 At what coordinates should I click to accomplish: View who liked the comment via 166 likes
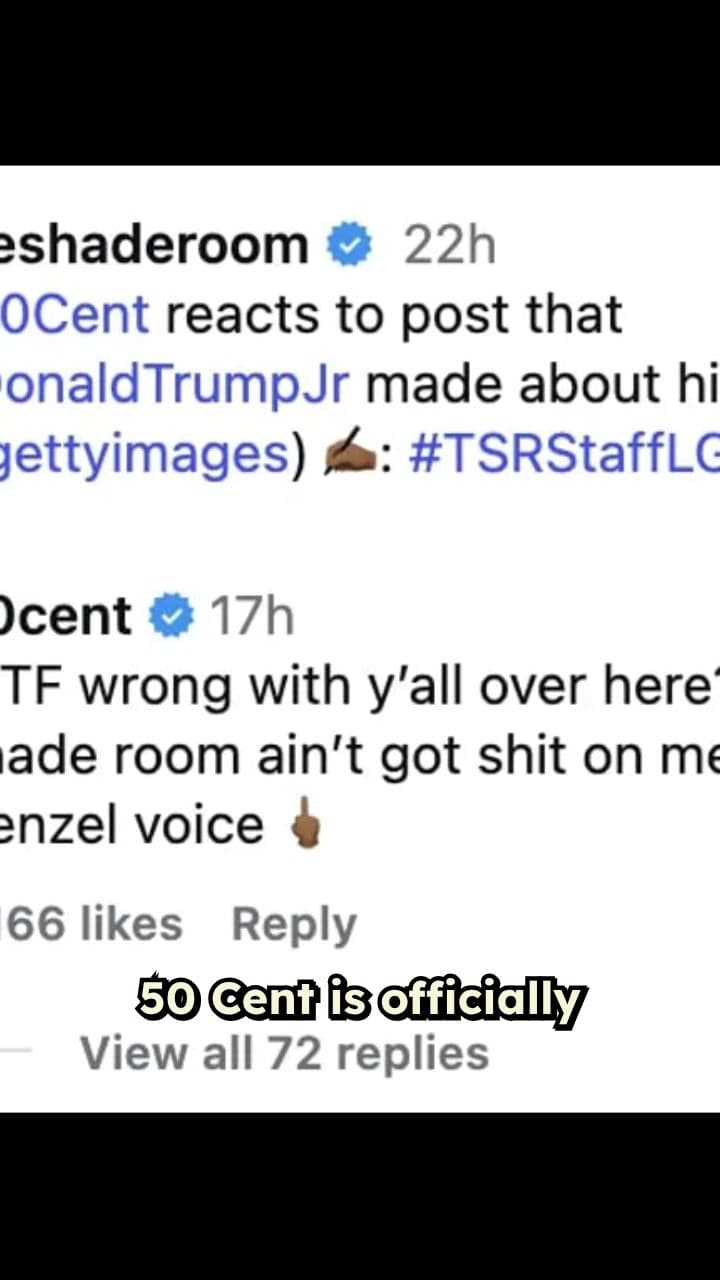pos(90,923)
